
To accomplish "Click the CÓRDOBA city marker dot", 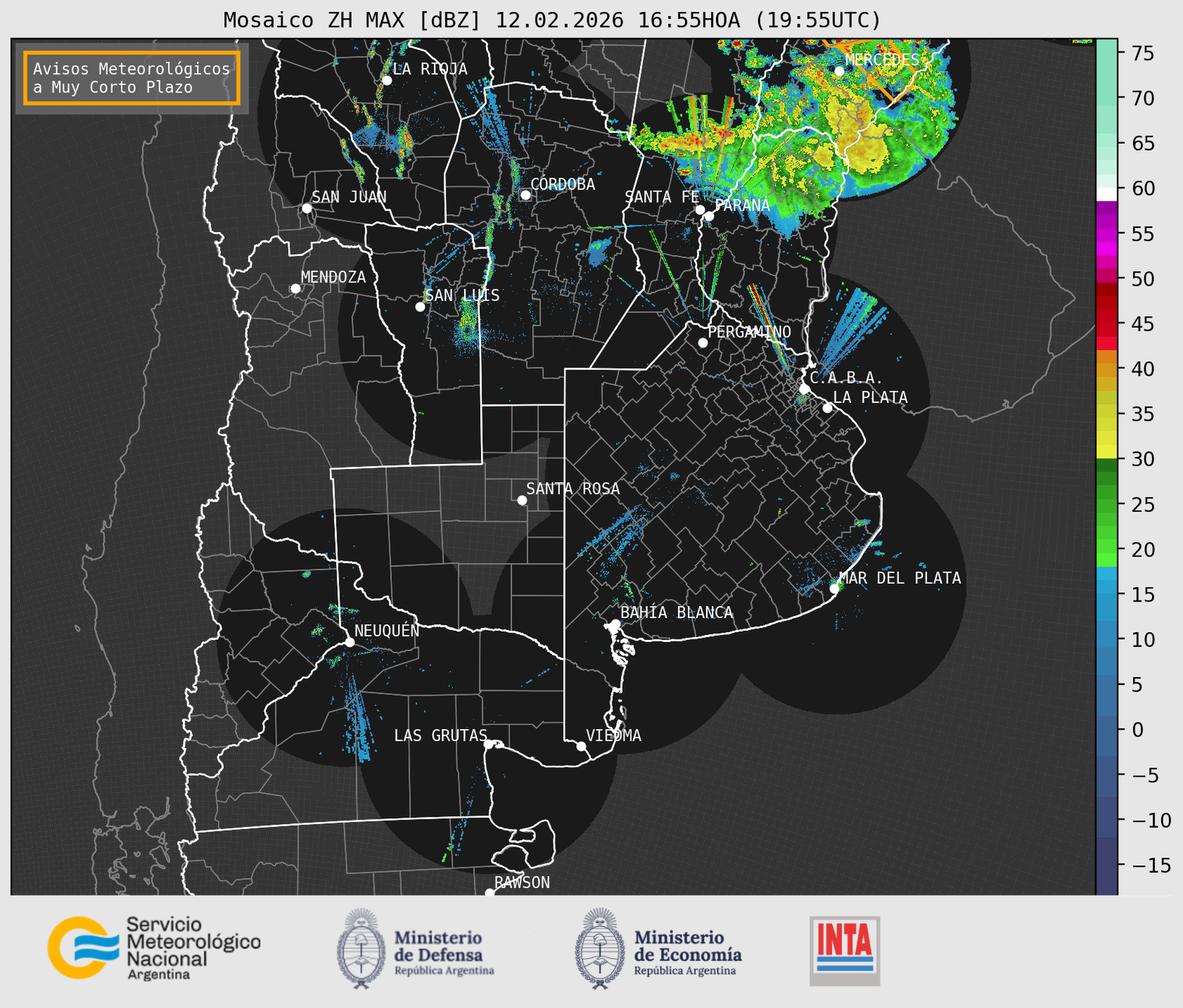I will [525, 195].
